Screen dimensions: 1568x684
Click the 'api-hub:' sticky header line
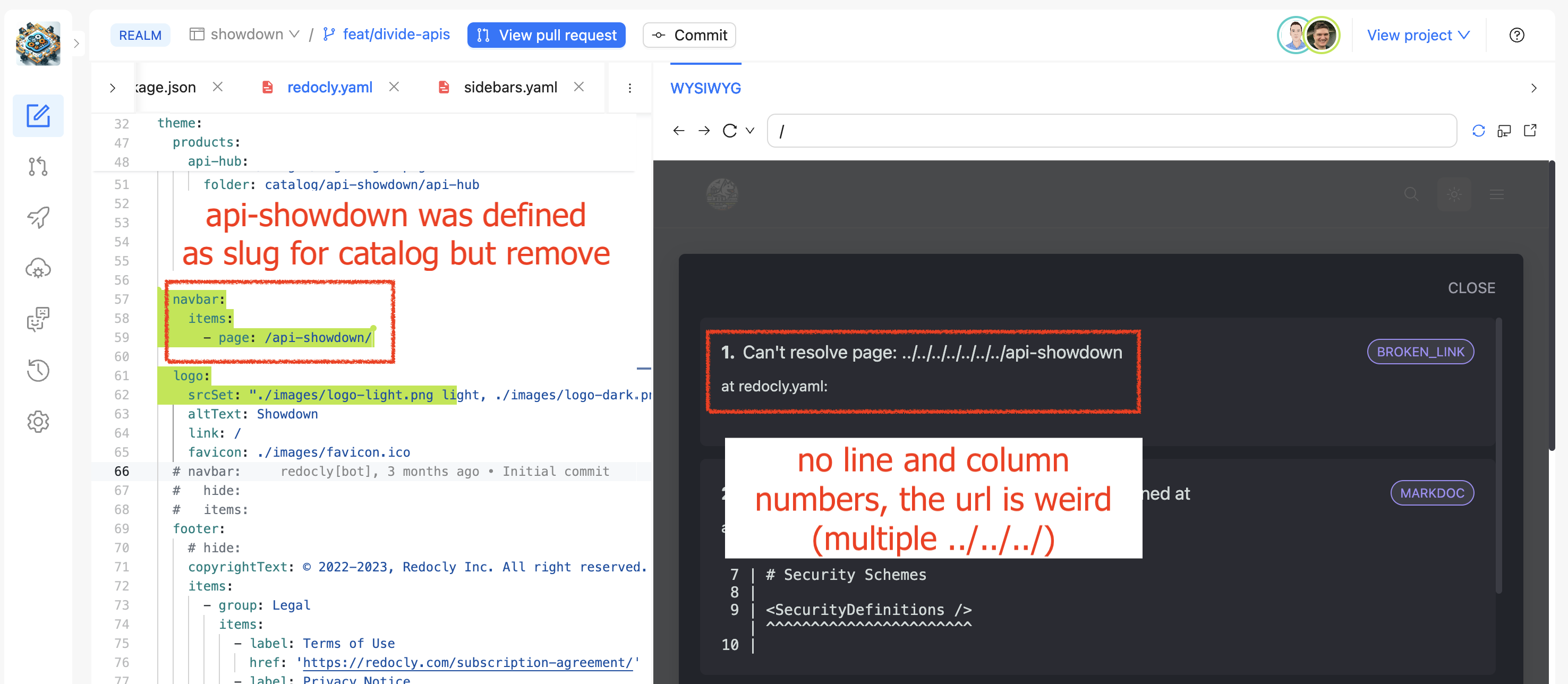click(x=218, y=161)
